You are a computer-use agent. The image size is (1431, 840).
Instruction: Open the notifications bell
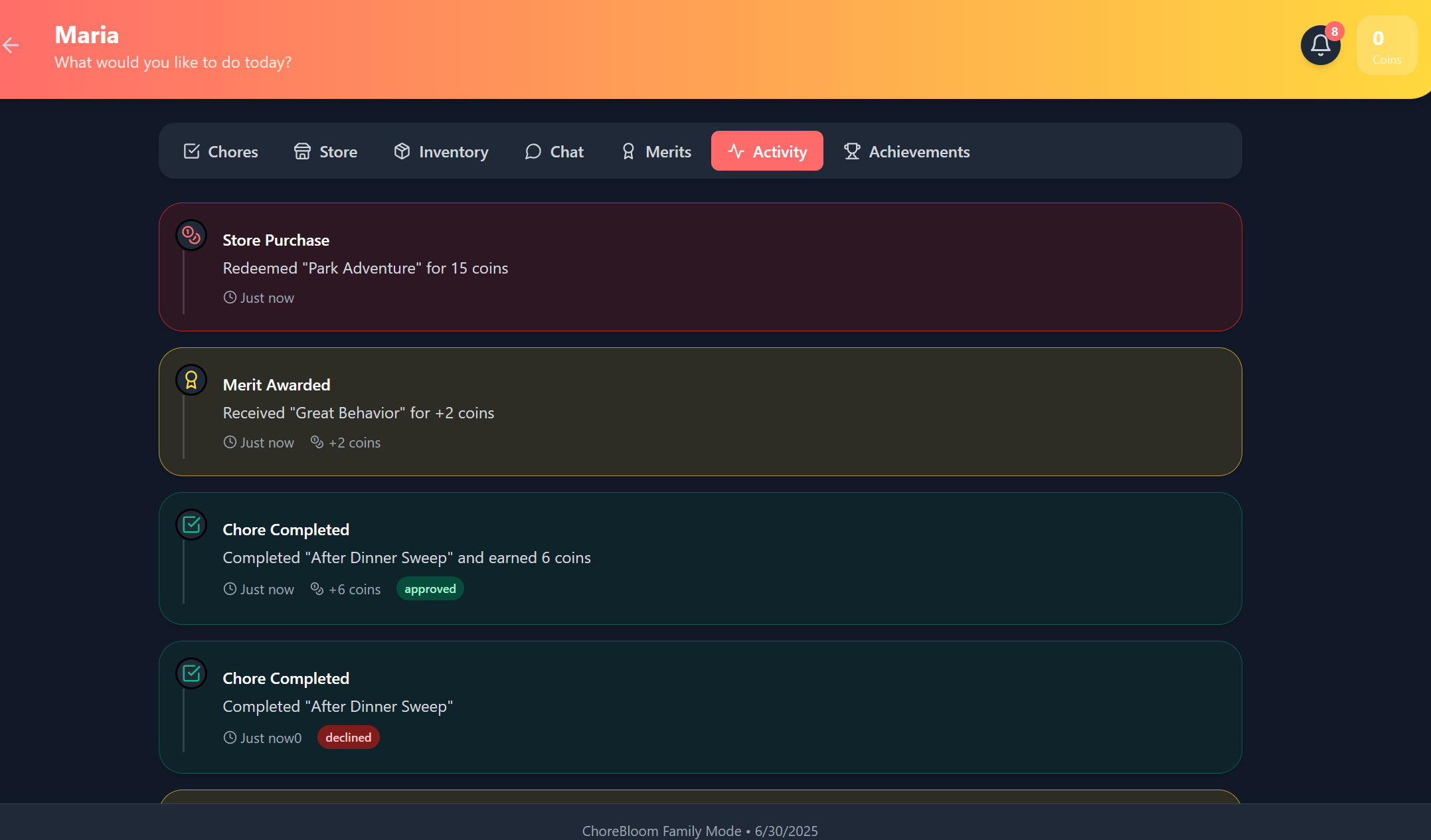tap(1319, 46)
